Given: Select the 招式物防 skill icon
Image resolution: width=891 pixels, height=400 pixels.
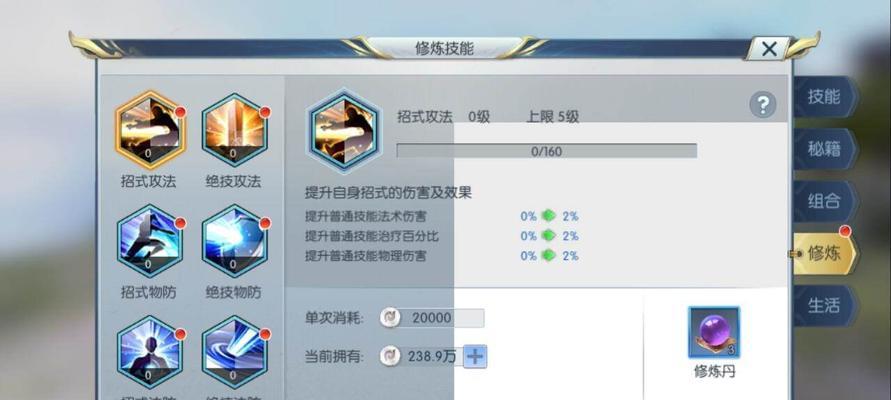Looking at the screenshot, I should click(x=149, y=241).
